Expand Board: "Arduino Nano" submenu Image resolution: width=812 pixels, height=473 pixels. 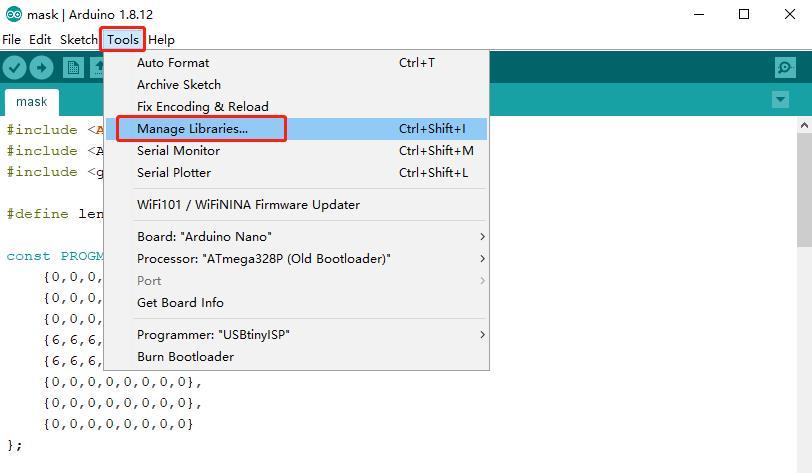click(296, 237)
